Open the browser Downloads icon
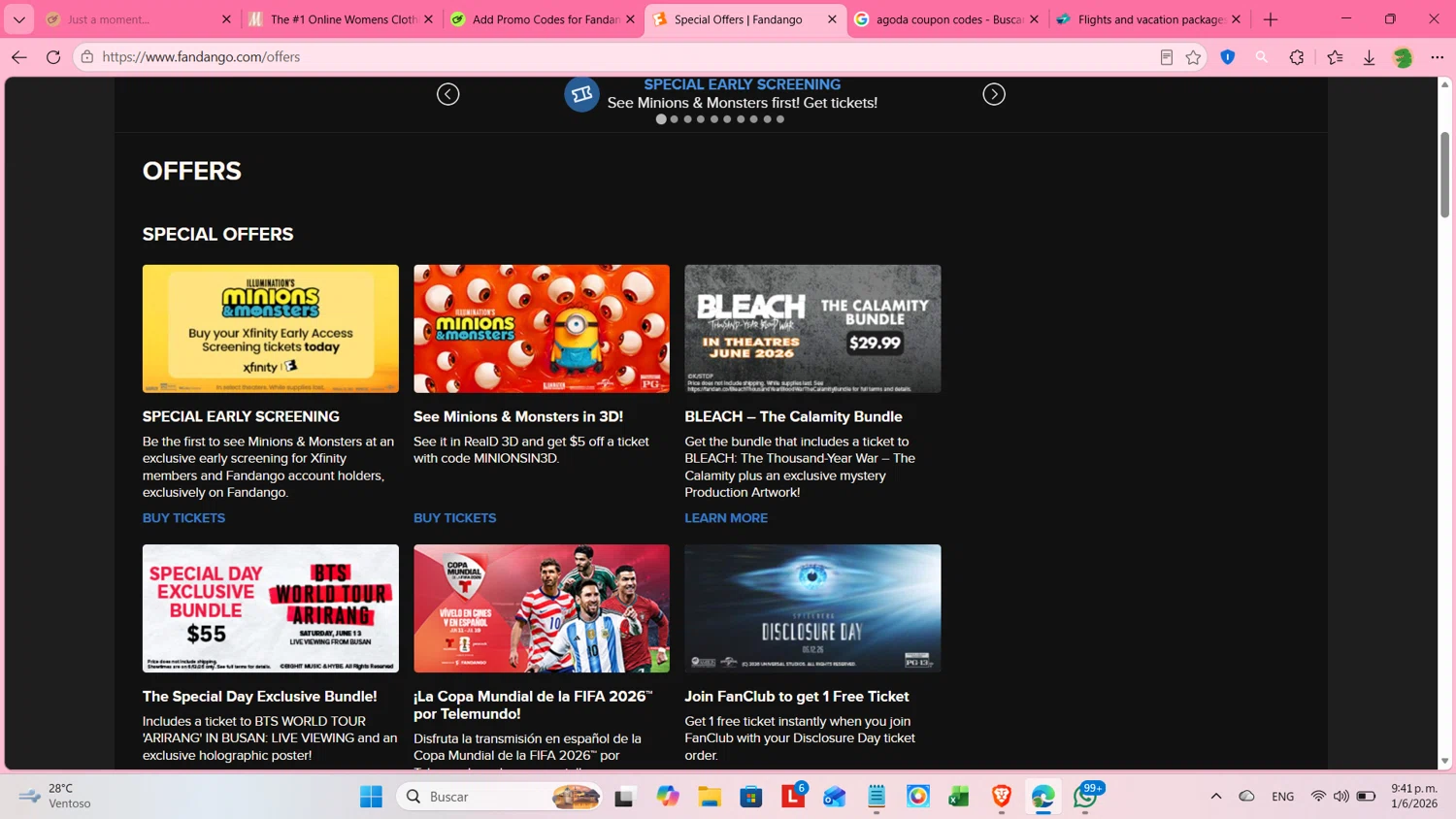 click(1370, 57)
